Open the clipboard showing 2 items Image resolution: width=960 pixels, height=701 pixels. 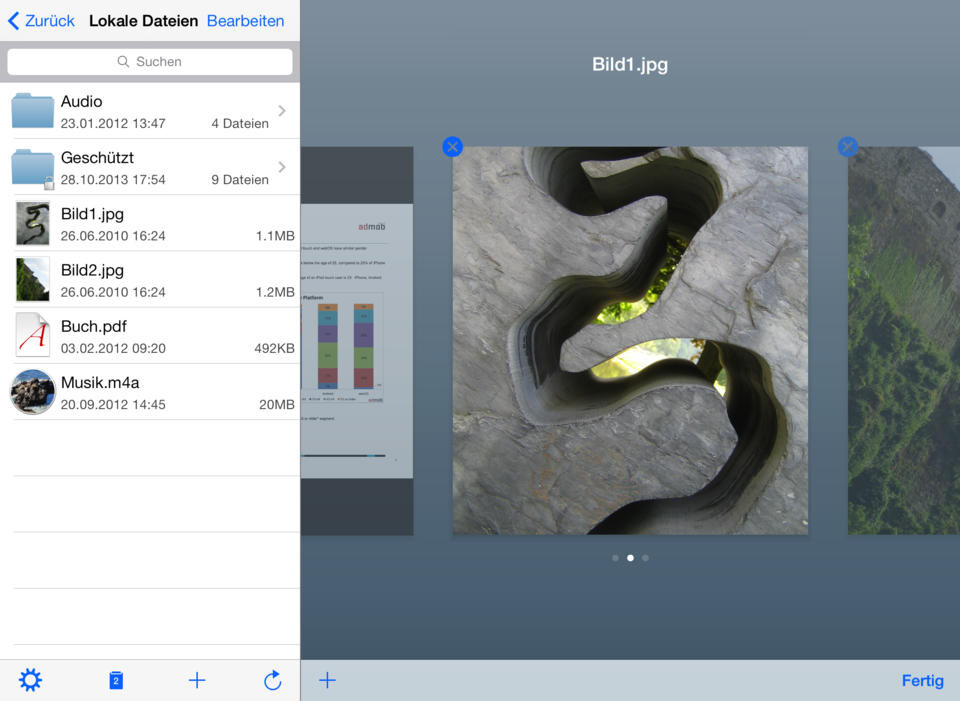tap(115, 680)
